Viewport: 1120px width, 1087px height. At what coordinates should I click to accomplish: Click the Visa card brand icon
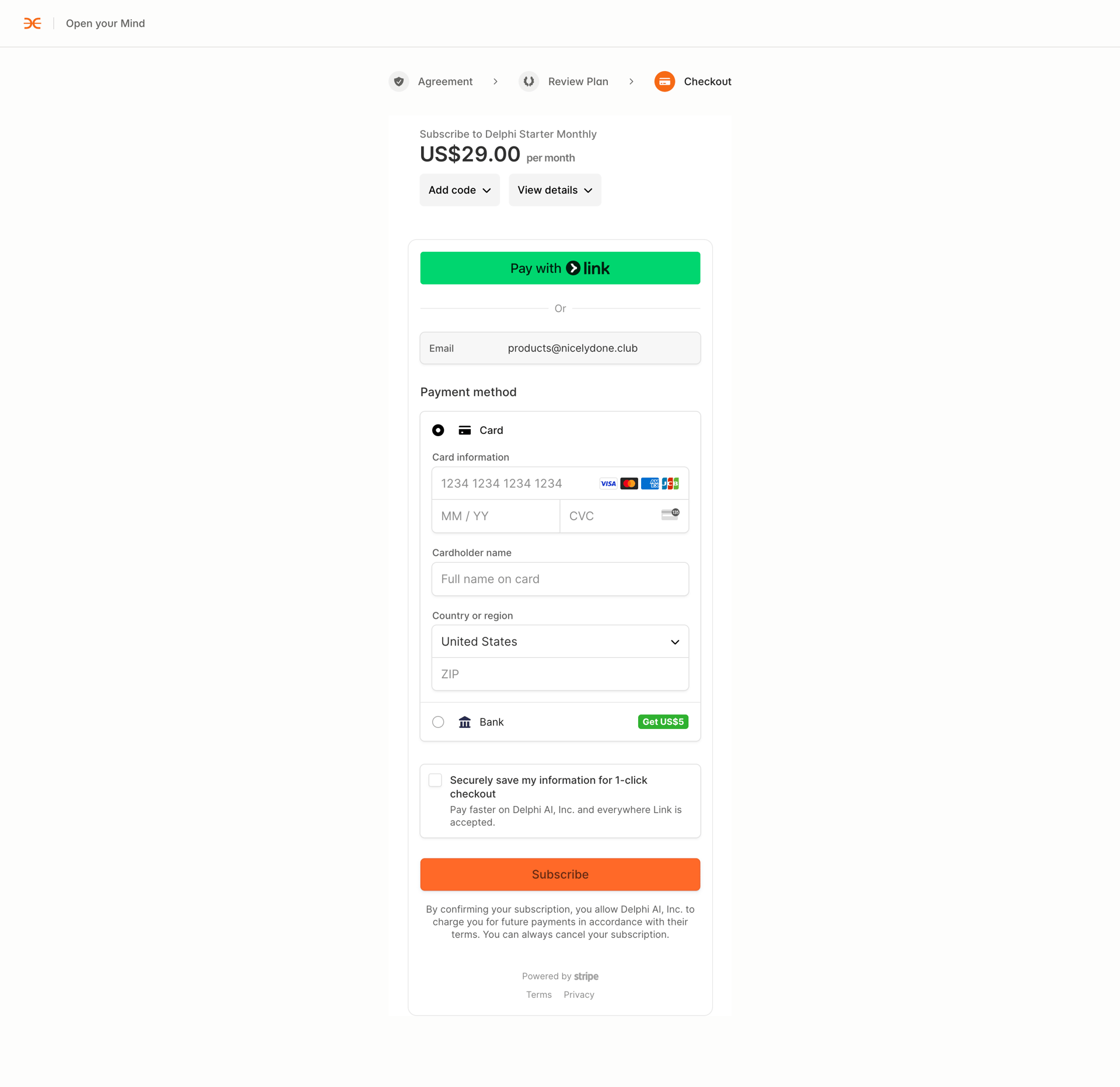(x=608, y=483)
